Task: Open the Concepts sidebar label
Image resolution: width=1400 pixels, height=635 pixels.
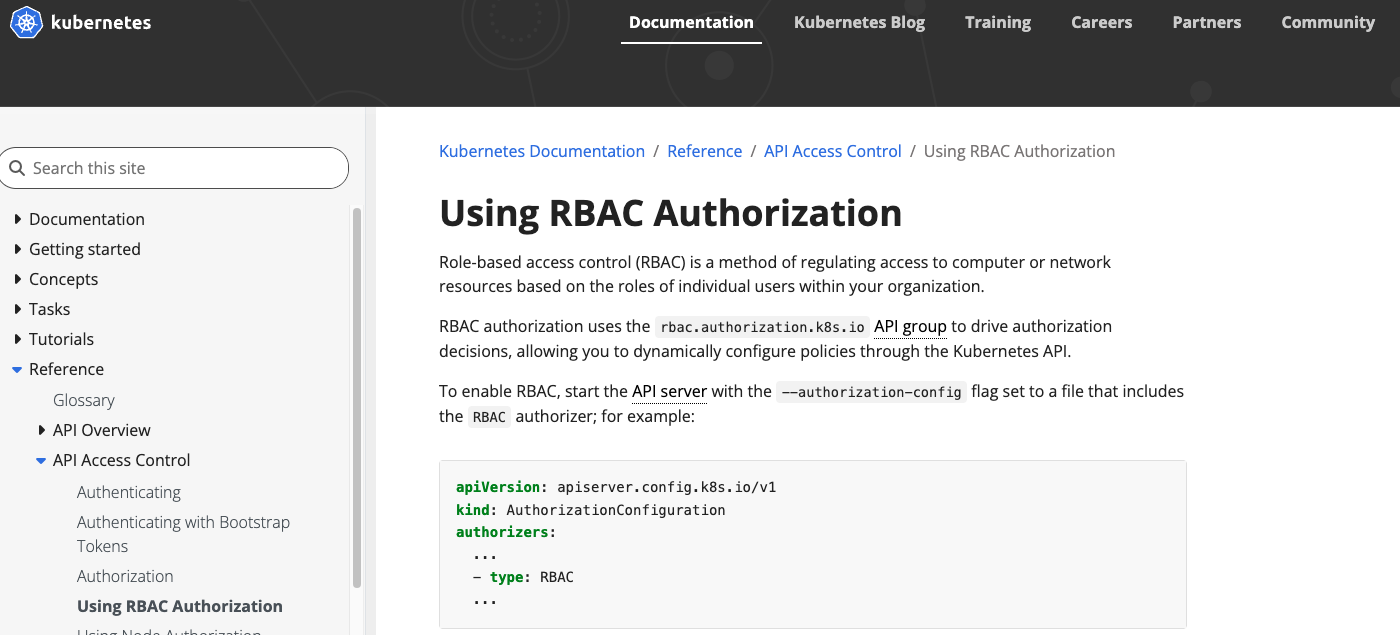Action: (x=64, y=279)
